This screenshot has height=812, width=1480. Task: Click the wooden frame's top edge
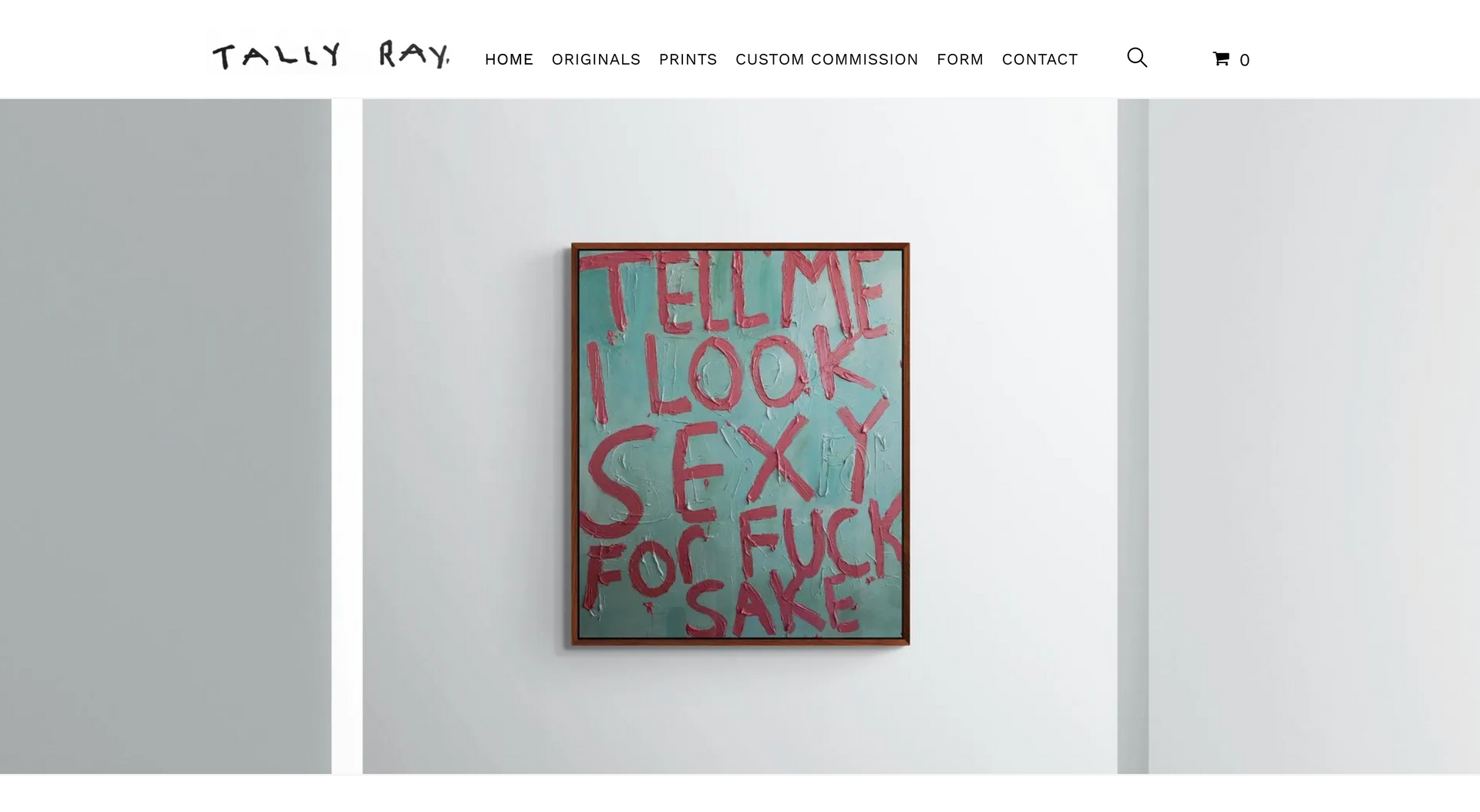click(740, 246)
